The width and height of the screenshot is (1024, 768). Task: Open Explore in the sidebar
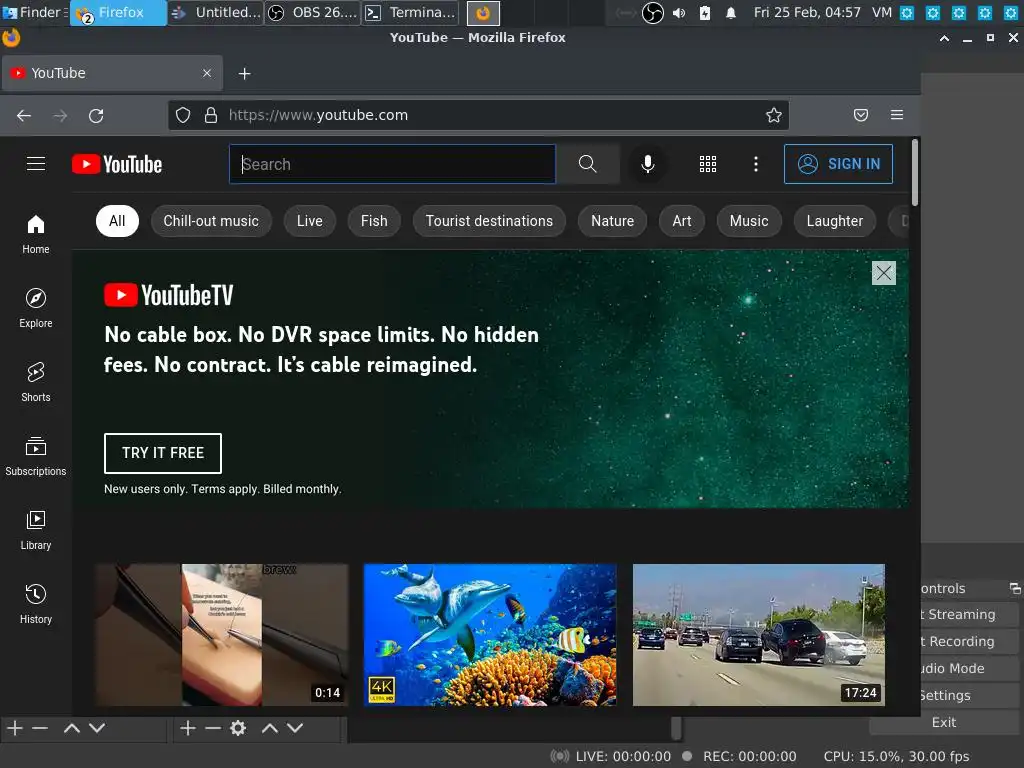click(36, 308)
